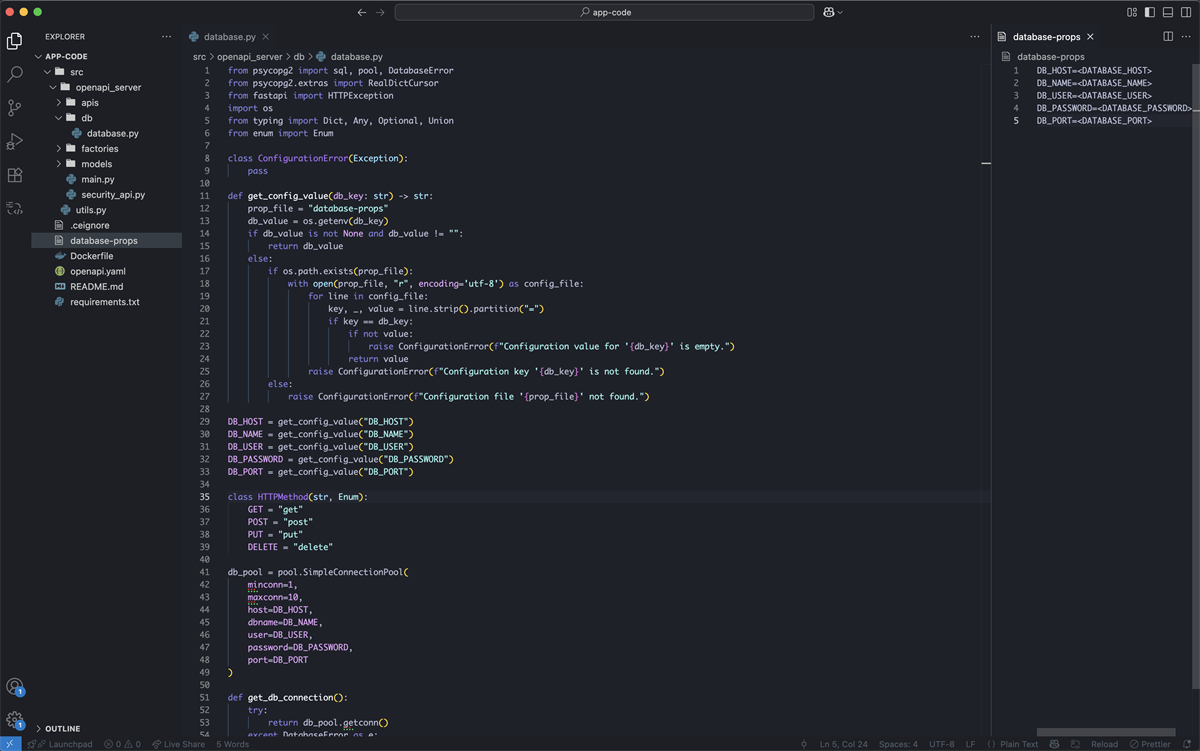Open utils.py in the Explorer
The image size is (1200, 751).
point(90,210)
